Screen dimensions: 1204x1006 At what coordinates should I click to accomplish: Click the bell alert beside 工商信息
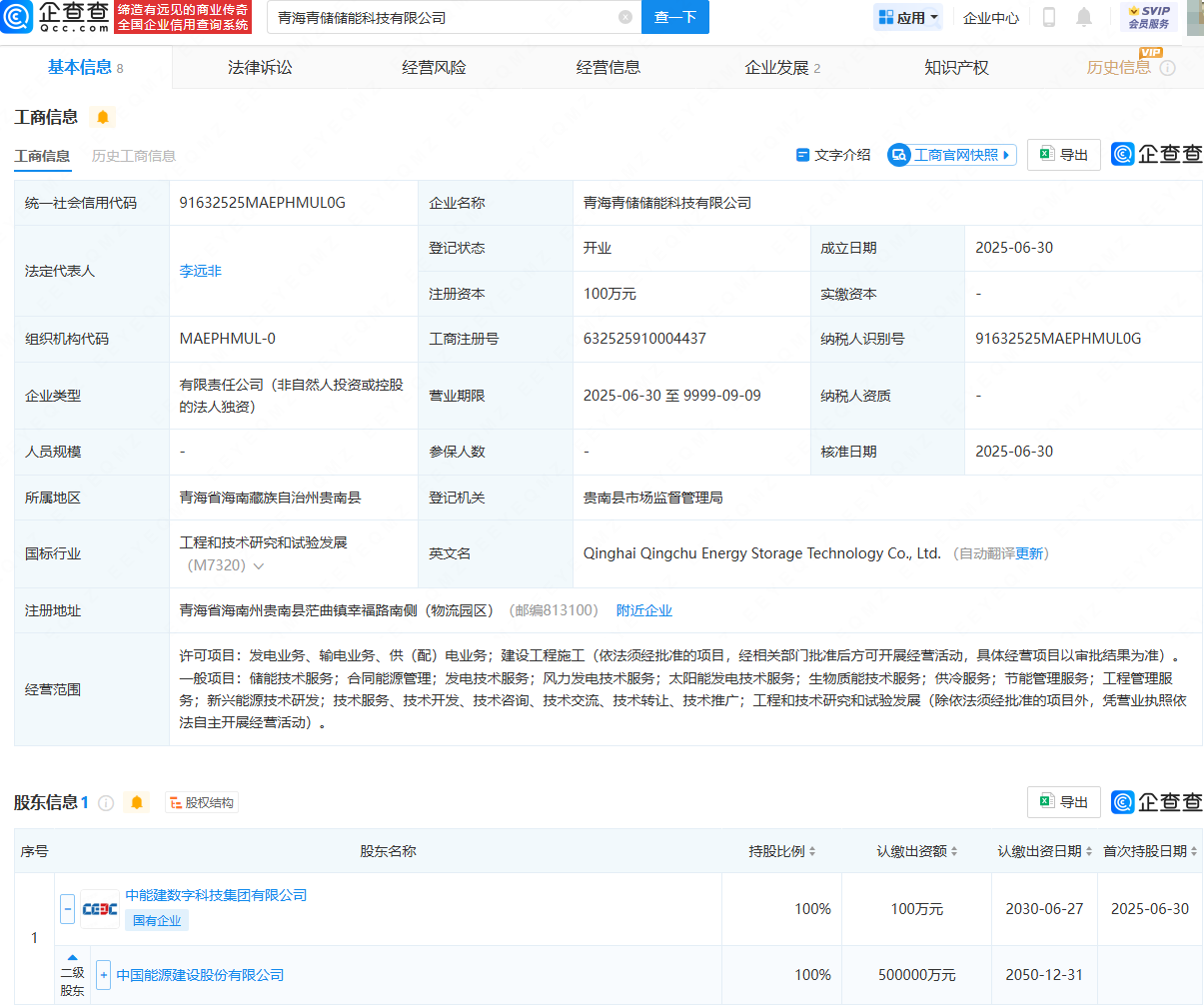pos(102,117)
